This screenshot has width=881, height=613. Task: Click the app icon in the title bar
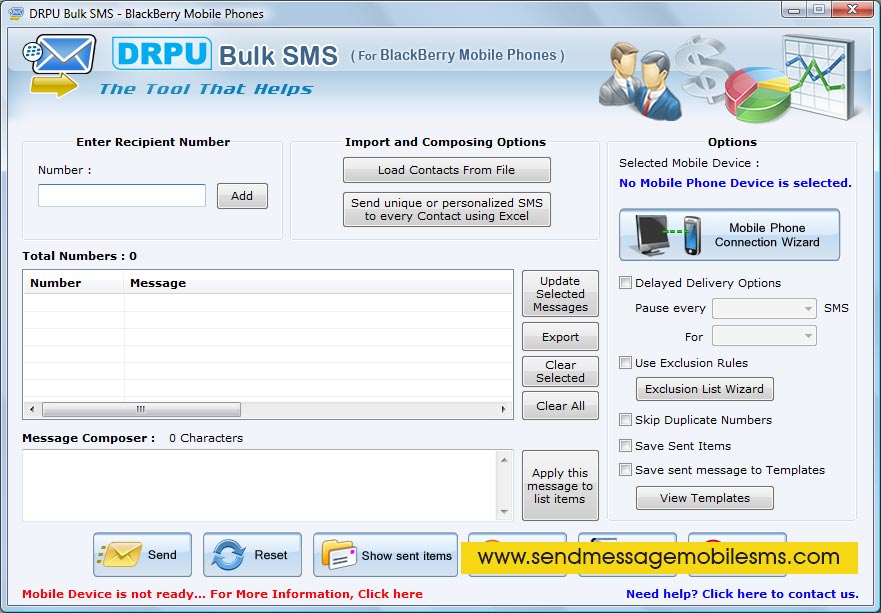(x=16, y=13)
